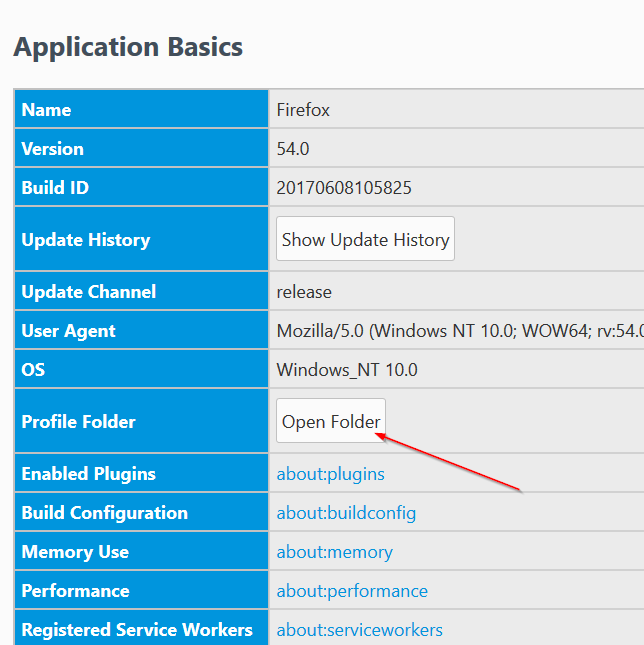Open the about:performance link

(352, 591)
